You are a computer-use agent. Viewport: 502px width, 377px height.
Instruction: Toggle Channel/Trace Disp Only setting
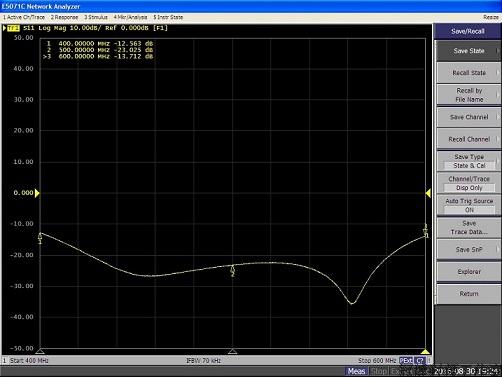click(x=469, y=183)
